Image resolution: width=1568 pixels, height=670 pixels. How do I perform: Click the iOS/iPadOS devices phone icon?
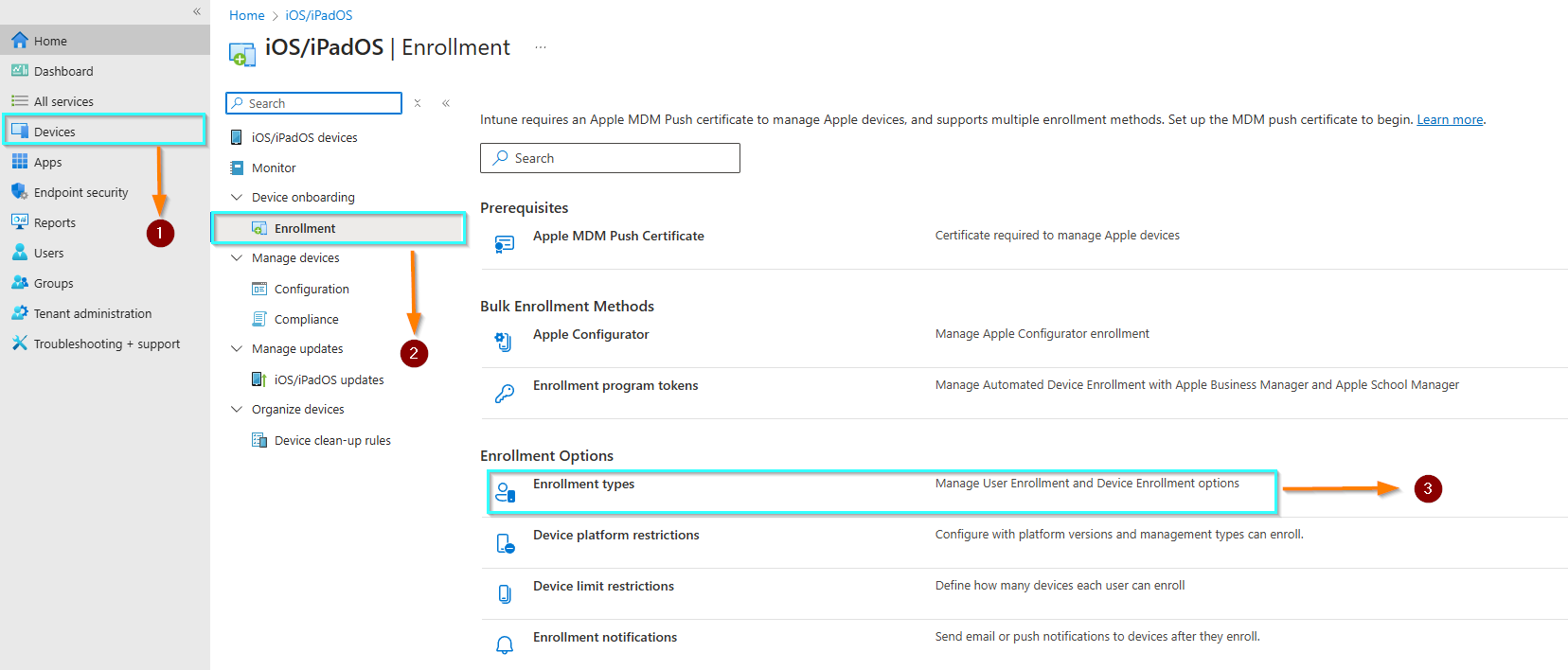(x=237, y=137)
